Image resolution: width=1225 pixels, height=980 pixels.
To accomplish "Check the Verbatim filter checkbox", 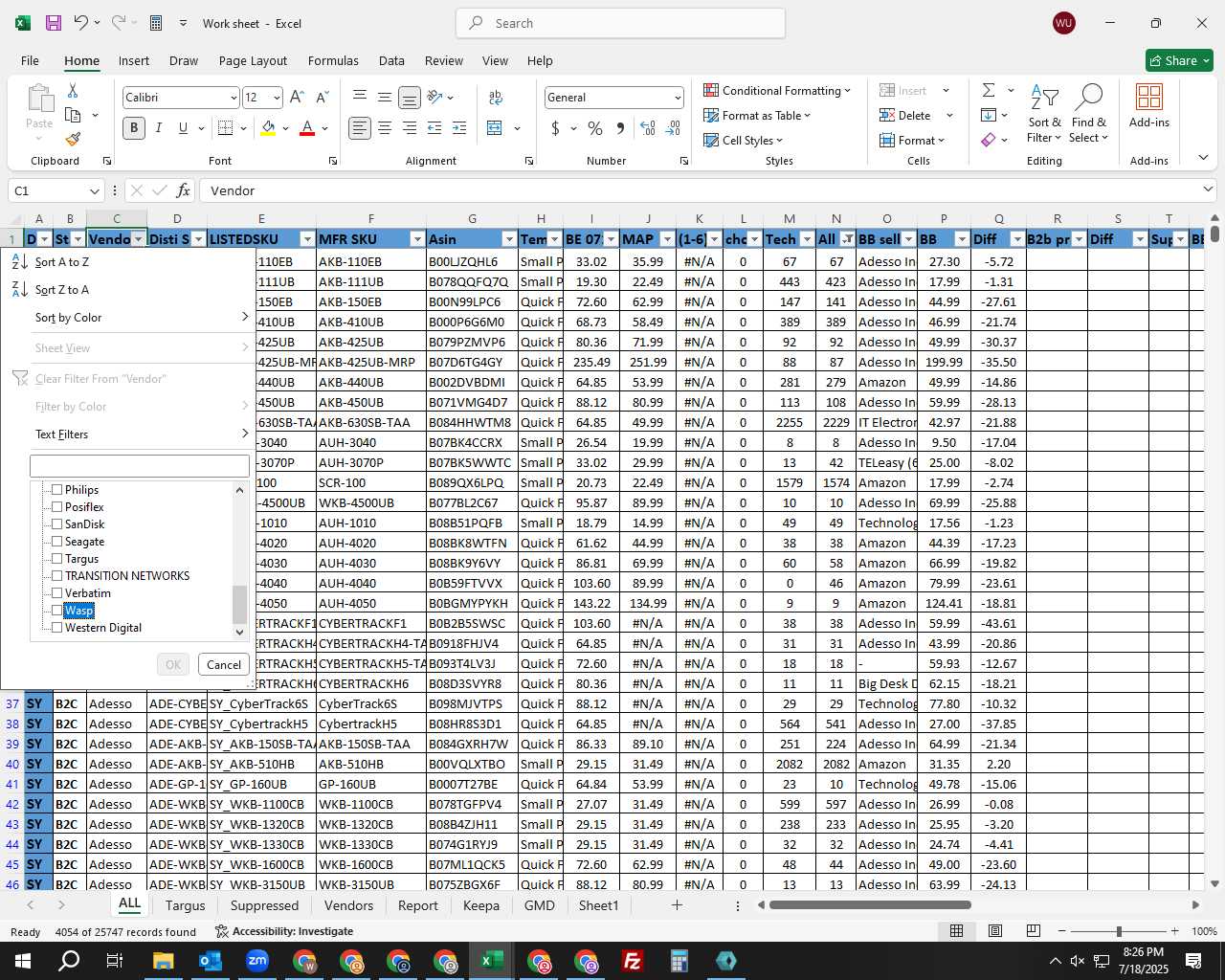I will 56,593.
